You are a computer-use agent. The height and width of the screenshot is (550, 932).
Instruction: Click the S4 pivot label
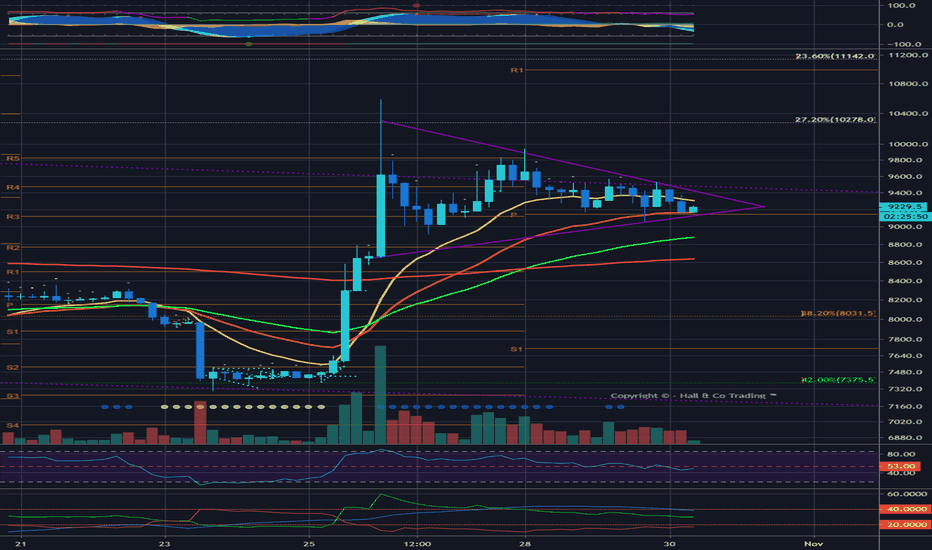[12, 425]
